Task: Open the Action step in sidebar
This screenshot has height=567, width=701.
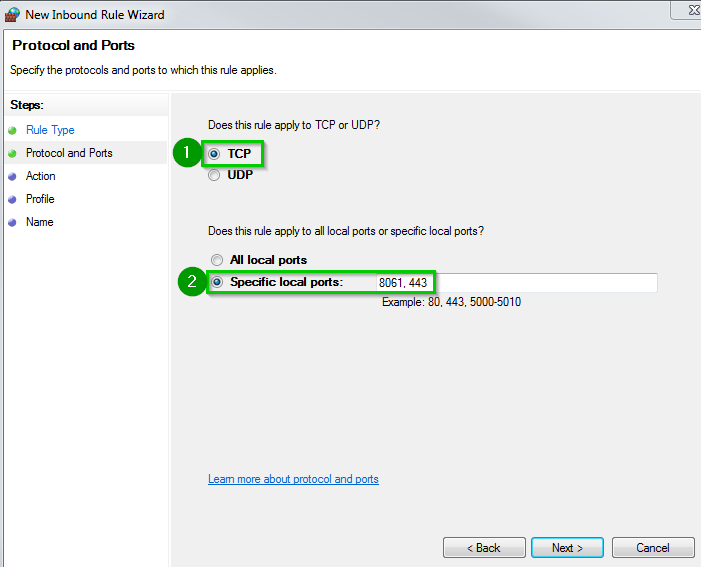Action: 41,176
